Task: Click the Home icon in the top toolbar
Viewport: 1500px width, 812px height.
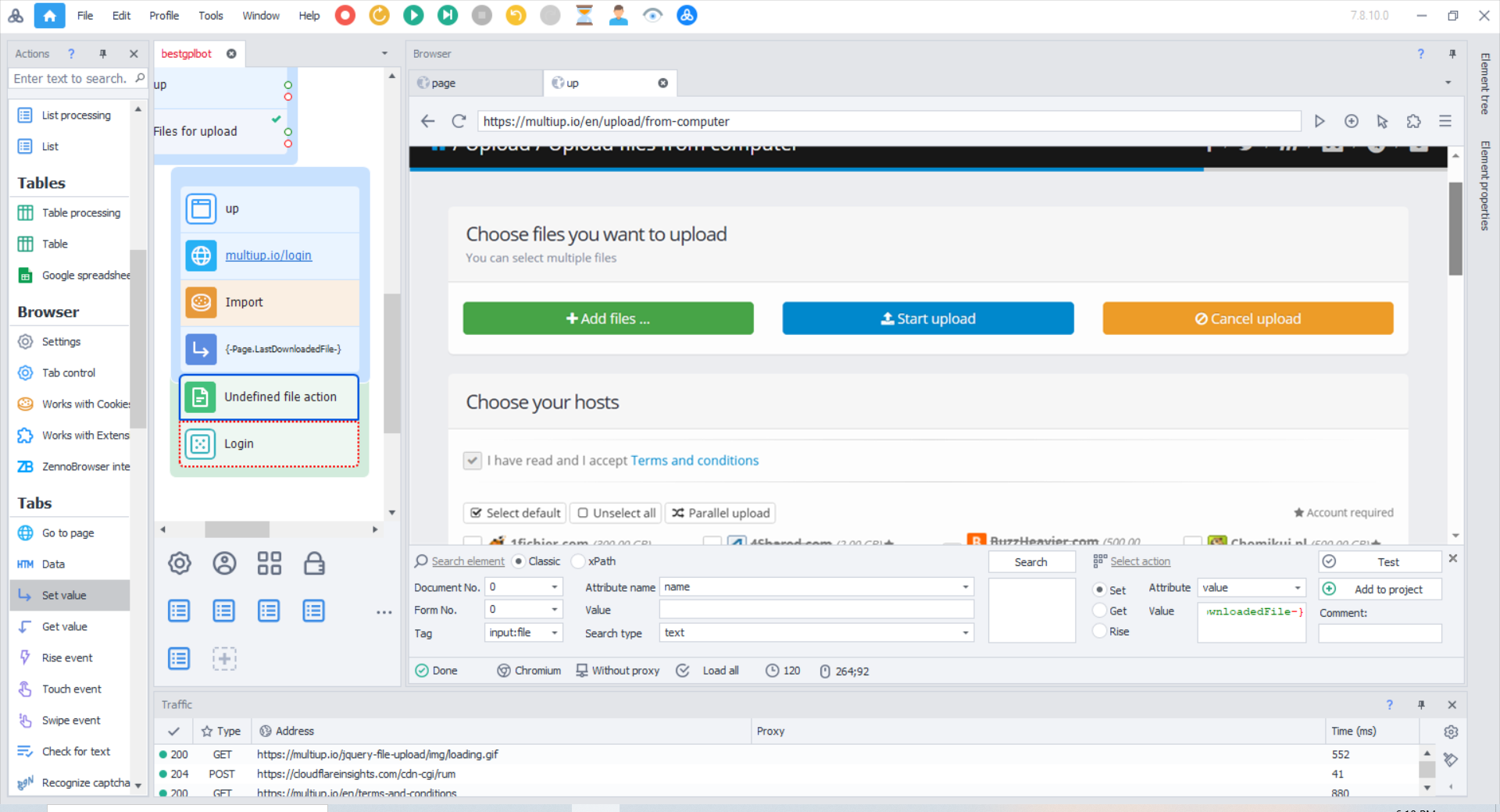Action: (49, 16)
